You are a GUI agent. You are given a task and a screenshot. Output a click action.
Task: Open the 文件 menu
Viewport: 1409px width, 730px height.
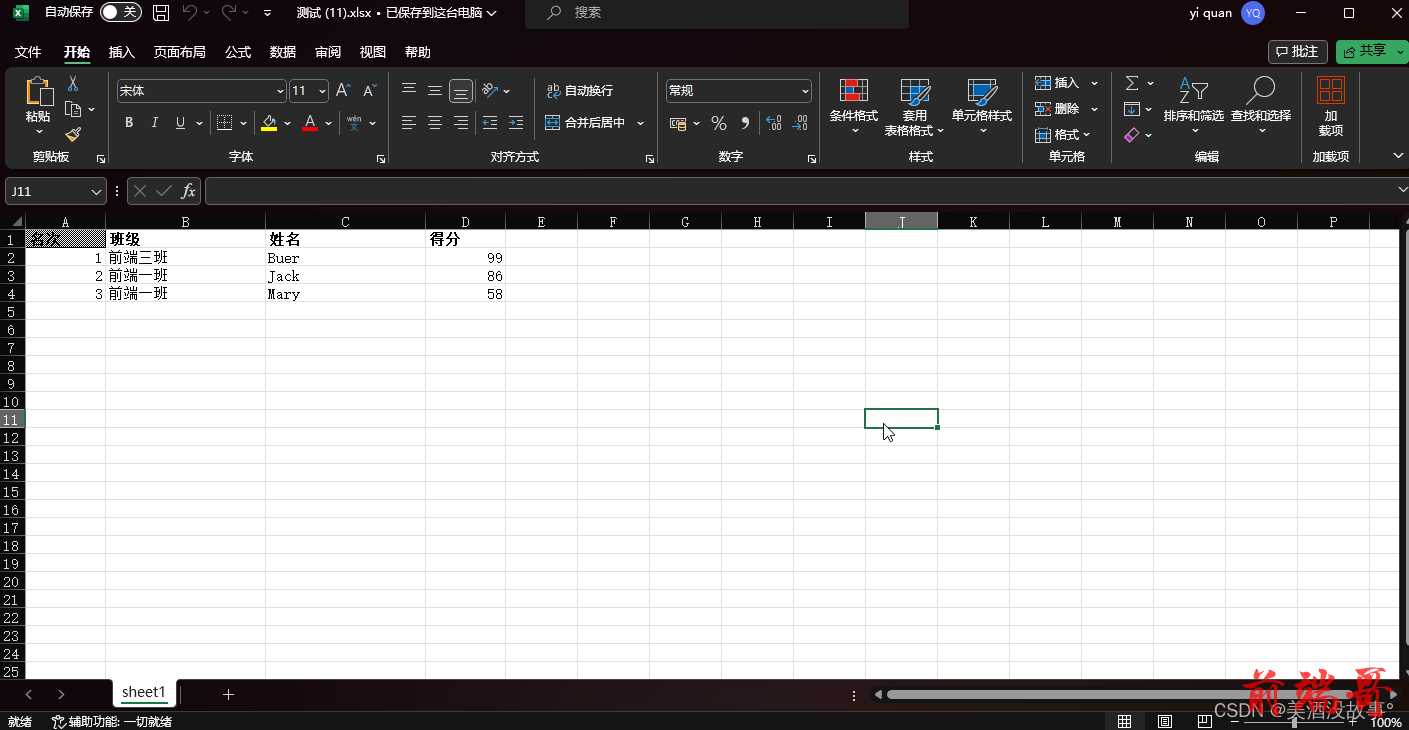[28, 52]
